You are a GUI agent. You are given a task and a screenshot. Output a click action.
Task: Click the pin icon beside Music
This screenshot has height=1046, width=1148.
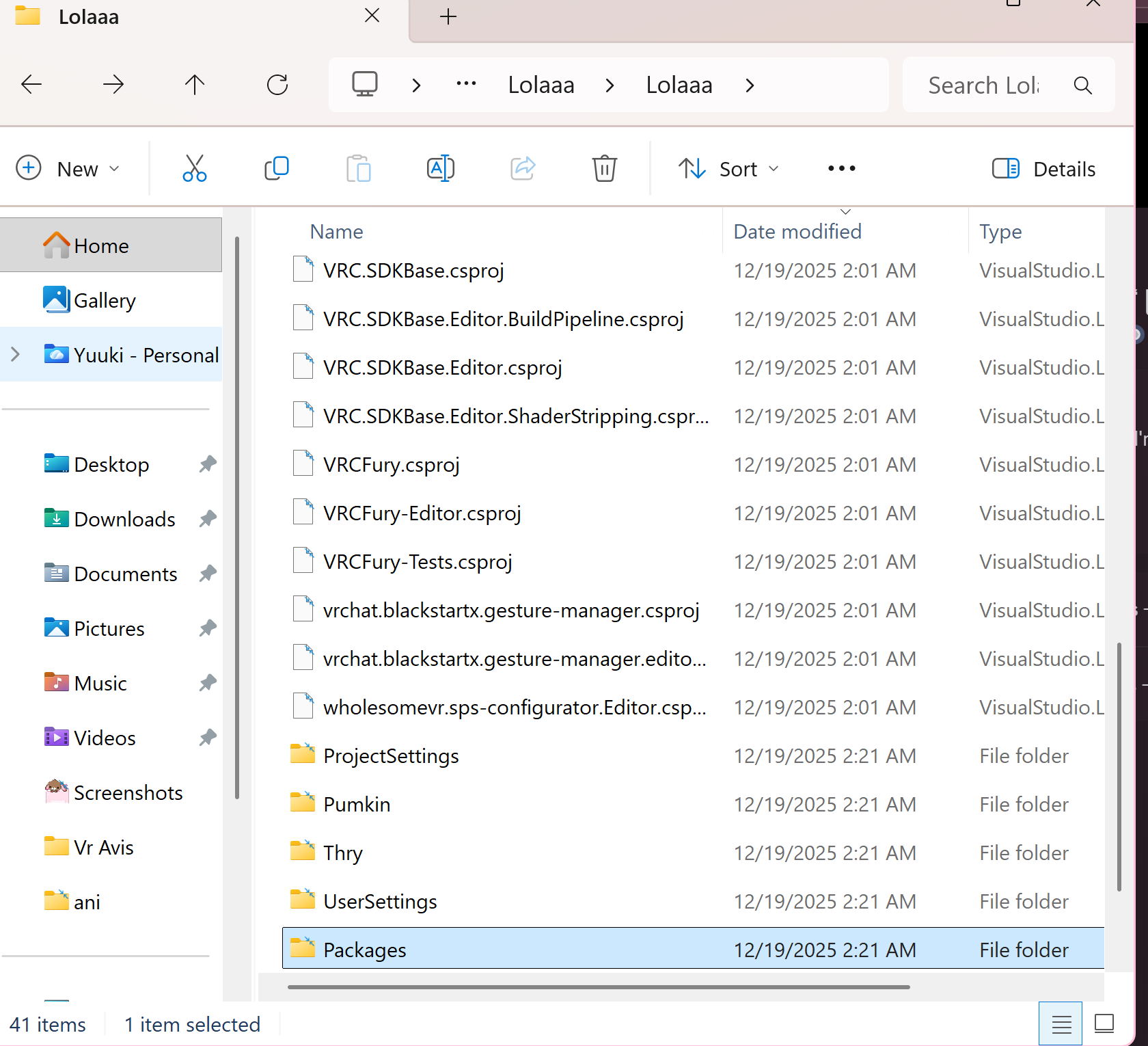click(x=208, y=683)
